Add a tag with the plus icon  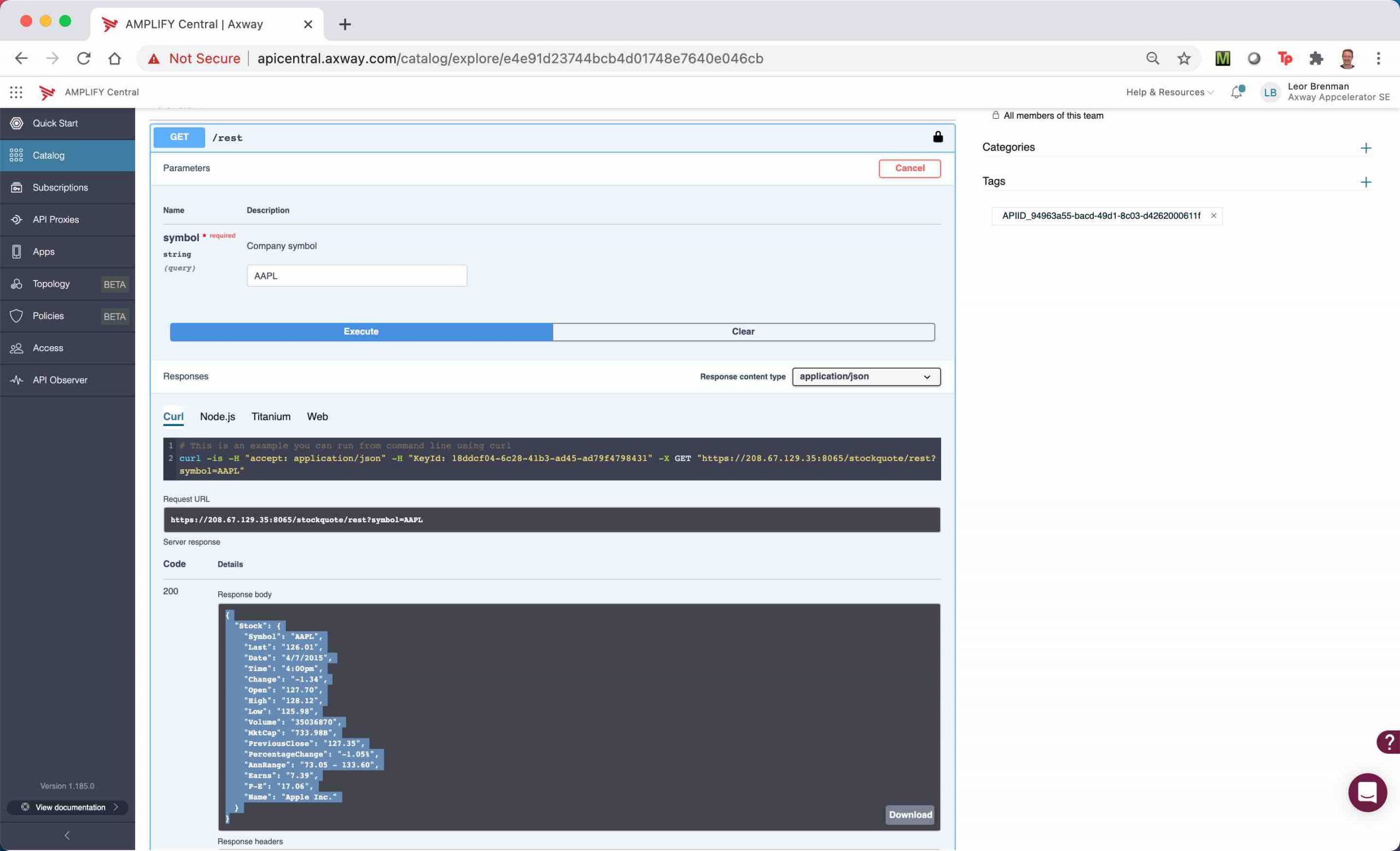(x=1366, y=182)
